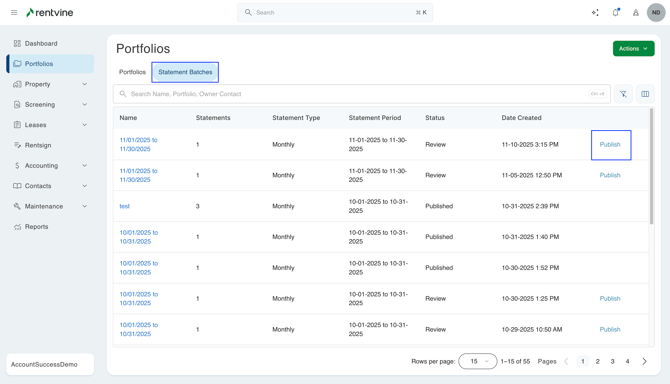This screenshot has height=384, width=670.
Task: Open the notifications bell
Action: pyautogui.click(x=616, y=12)
